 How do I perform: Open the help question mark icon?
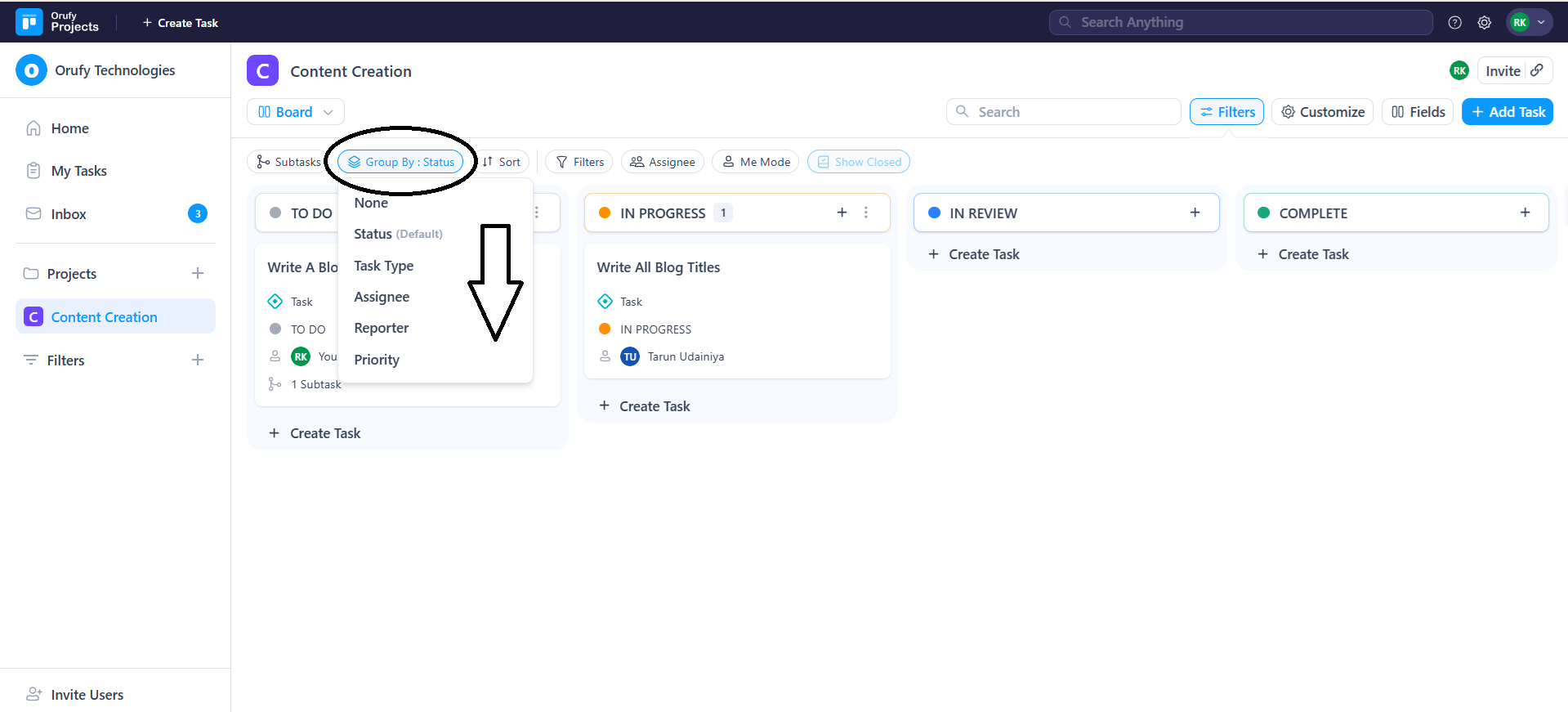click(1454, 23)
